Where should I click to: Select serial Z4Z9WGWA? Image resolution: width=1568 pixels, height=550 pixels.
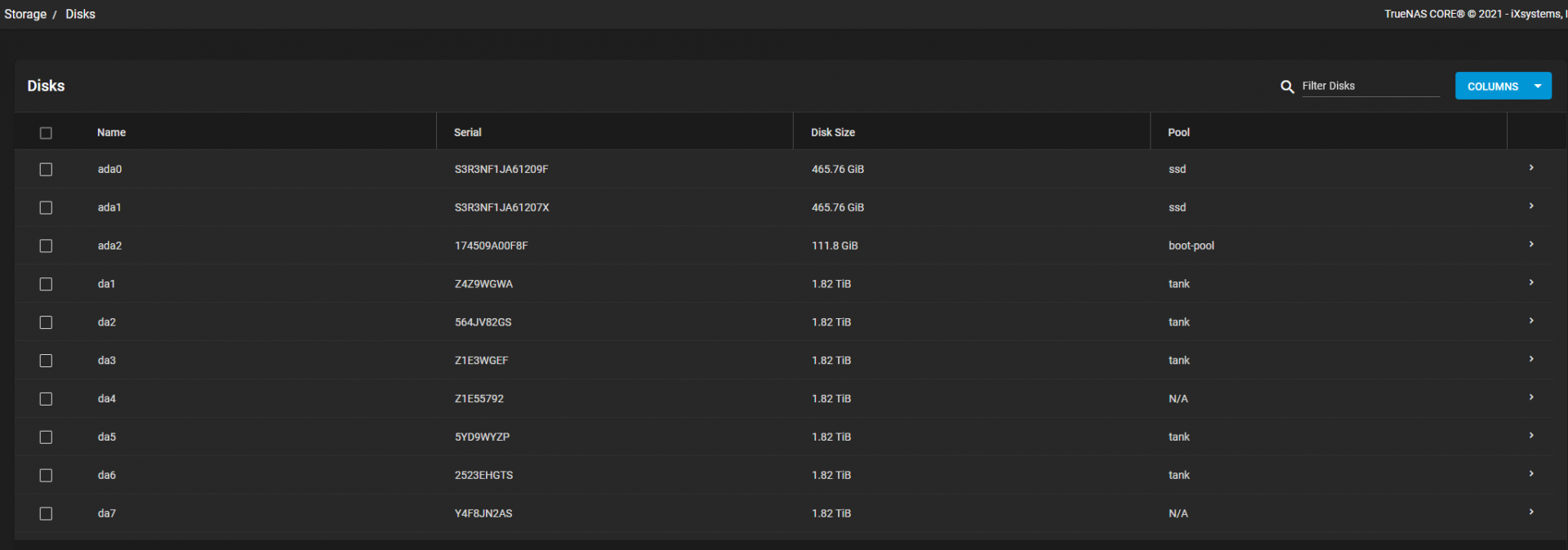[483, 284]
